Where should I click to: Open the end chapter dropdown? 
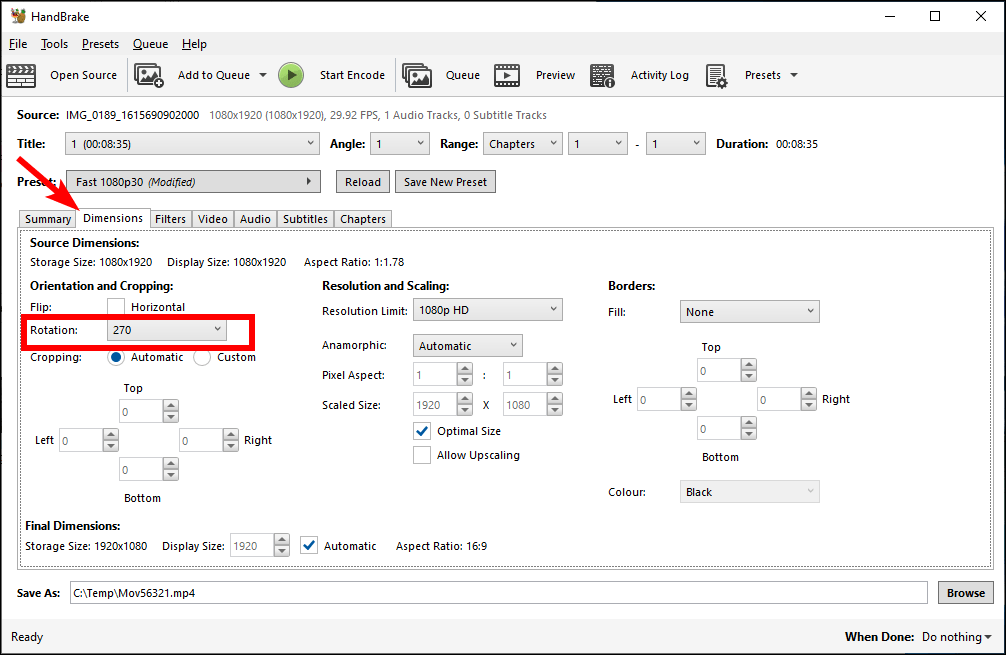point(676,144)
